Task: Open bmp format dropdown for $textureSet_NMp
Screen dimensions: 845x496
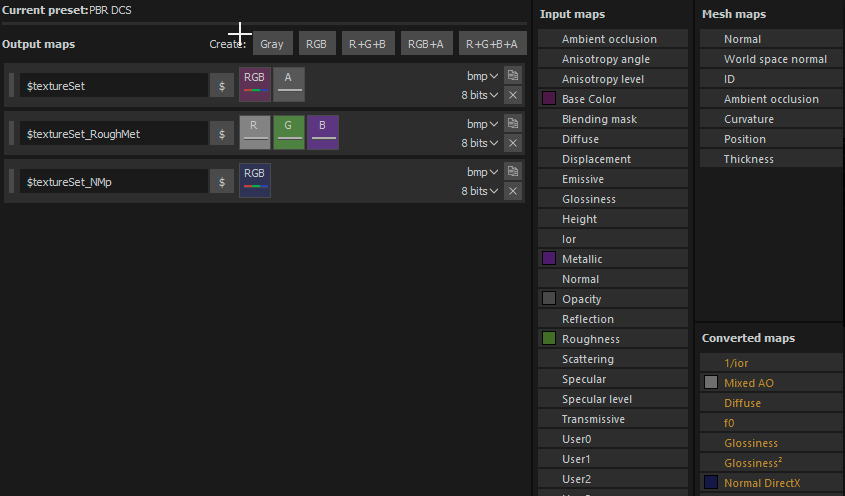Action: point(482,172)
